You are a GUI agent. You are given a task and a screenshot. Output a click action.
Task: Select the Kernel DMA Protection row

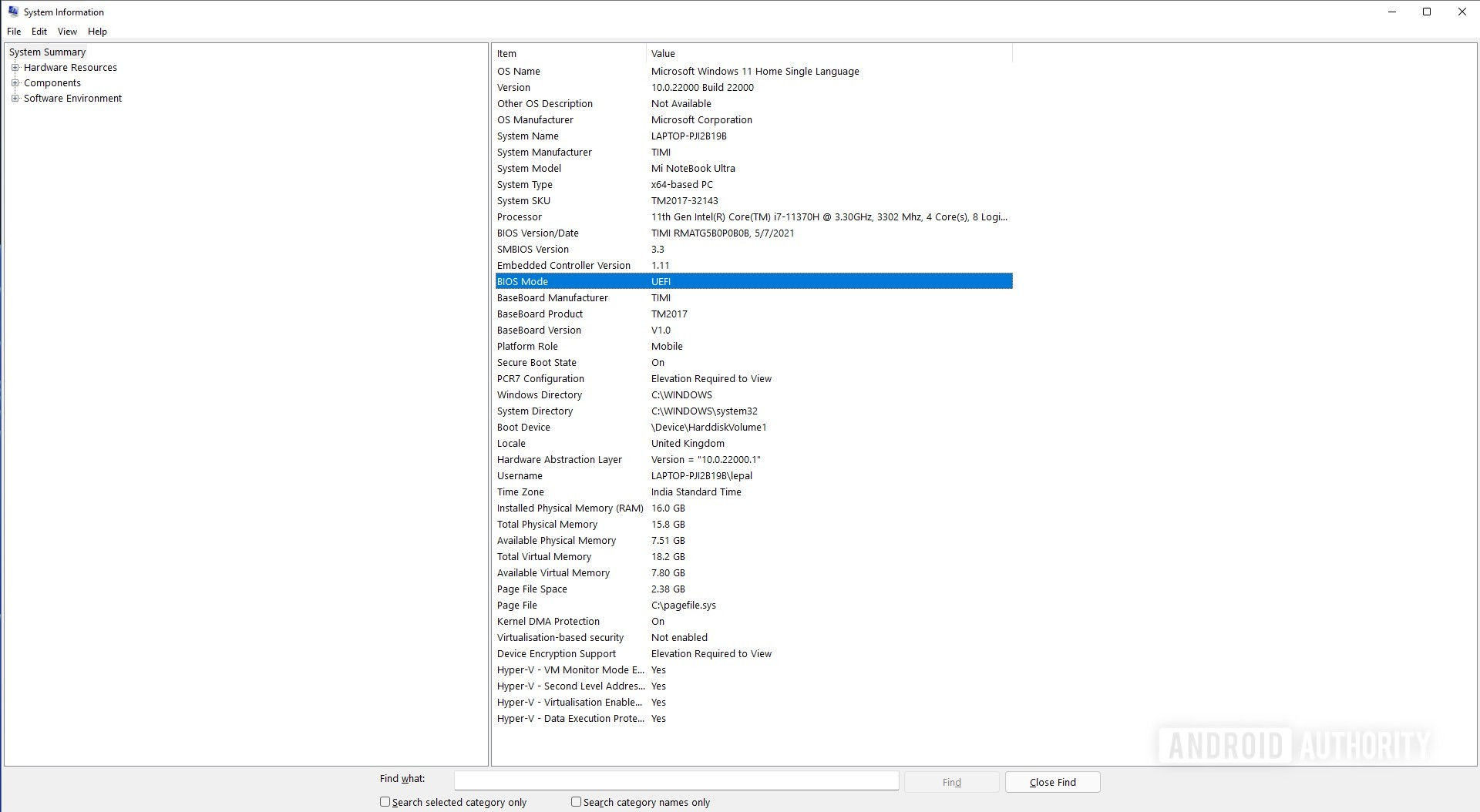tap(753, 621)
